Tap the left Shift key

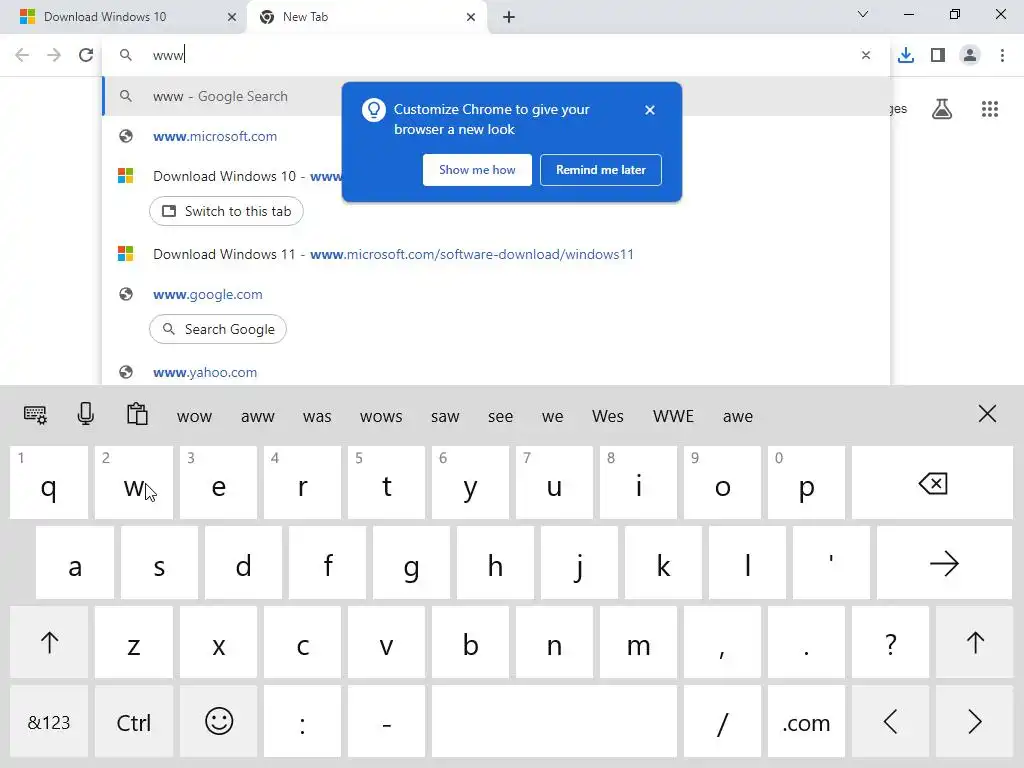coord(49,643)
